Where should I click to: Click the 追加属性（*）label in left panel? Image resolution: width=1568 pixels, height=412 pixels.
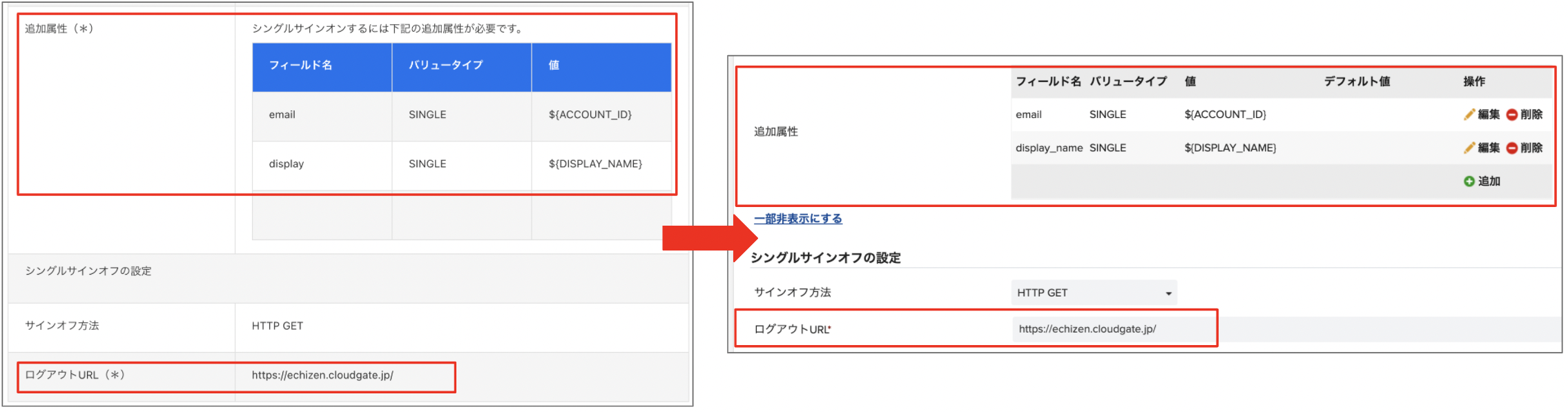coord(59,28)
